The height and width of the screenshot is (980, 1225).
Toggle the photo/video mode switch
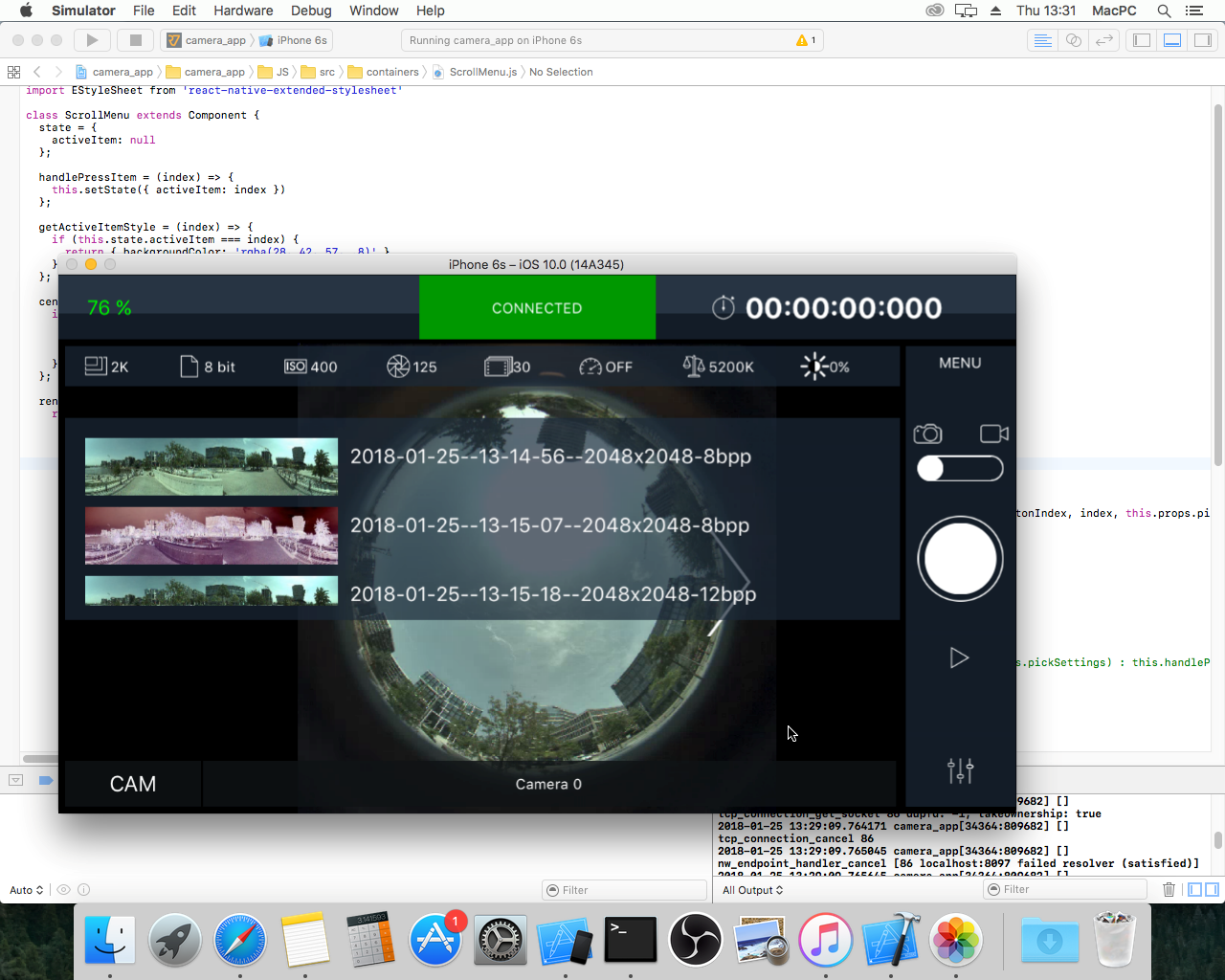[960, 468]
